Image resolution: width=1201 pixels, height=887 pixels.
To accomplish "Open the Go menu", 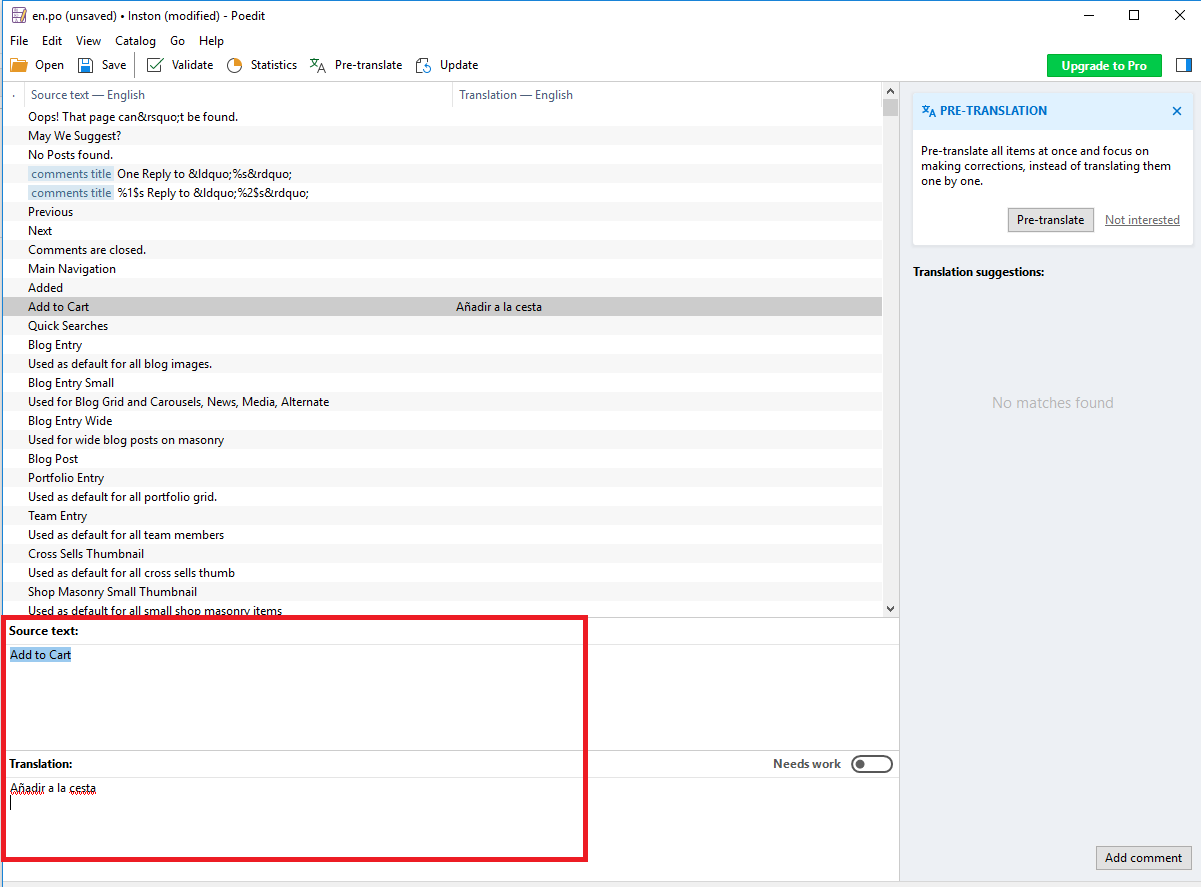I will (177, 41).
